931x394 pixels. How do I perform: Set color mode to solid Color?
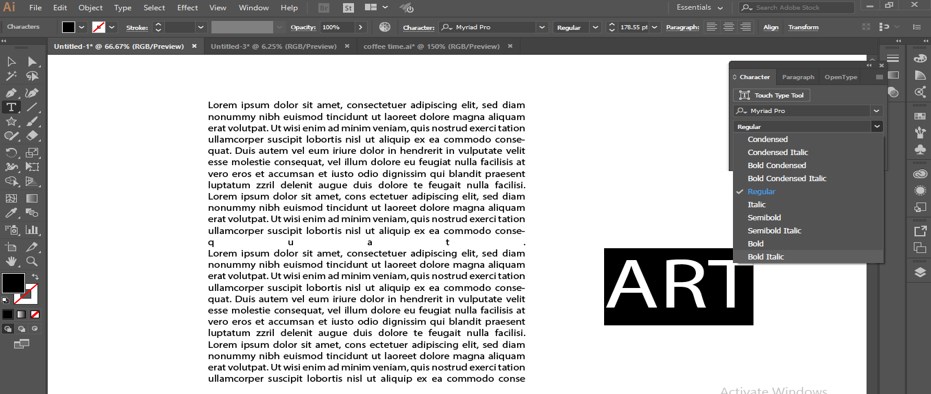click(x=7, y=314)
